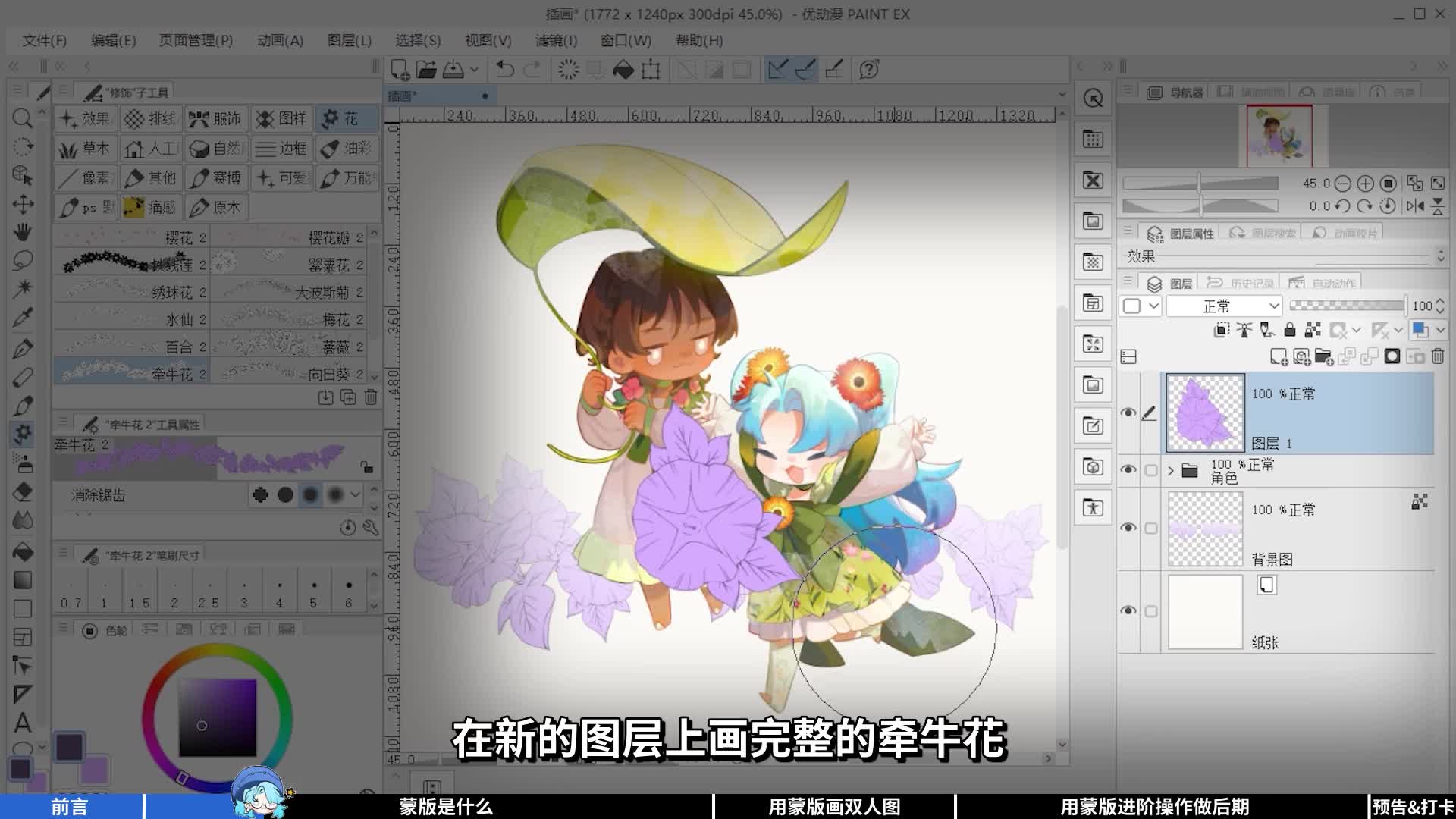1456x819 pixels.
Task: Hide the 背景图 layer
Action: [x=1128, y=527]
